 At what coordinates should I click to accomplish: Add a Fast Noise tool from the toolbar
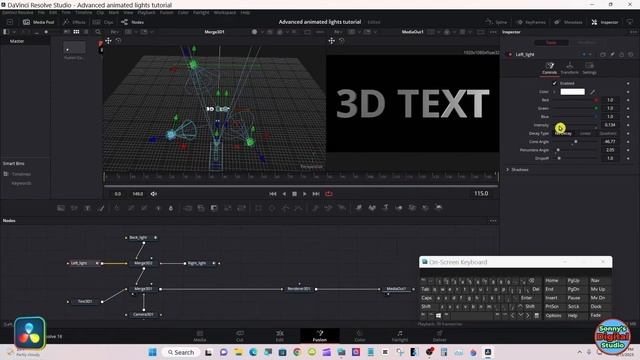(74, 208)
